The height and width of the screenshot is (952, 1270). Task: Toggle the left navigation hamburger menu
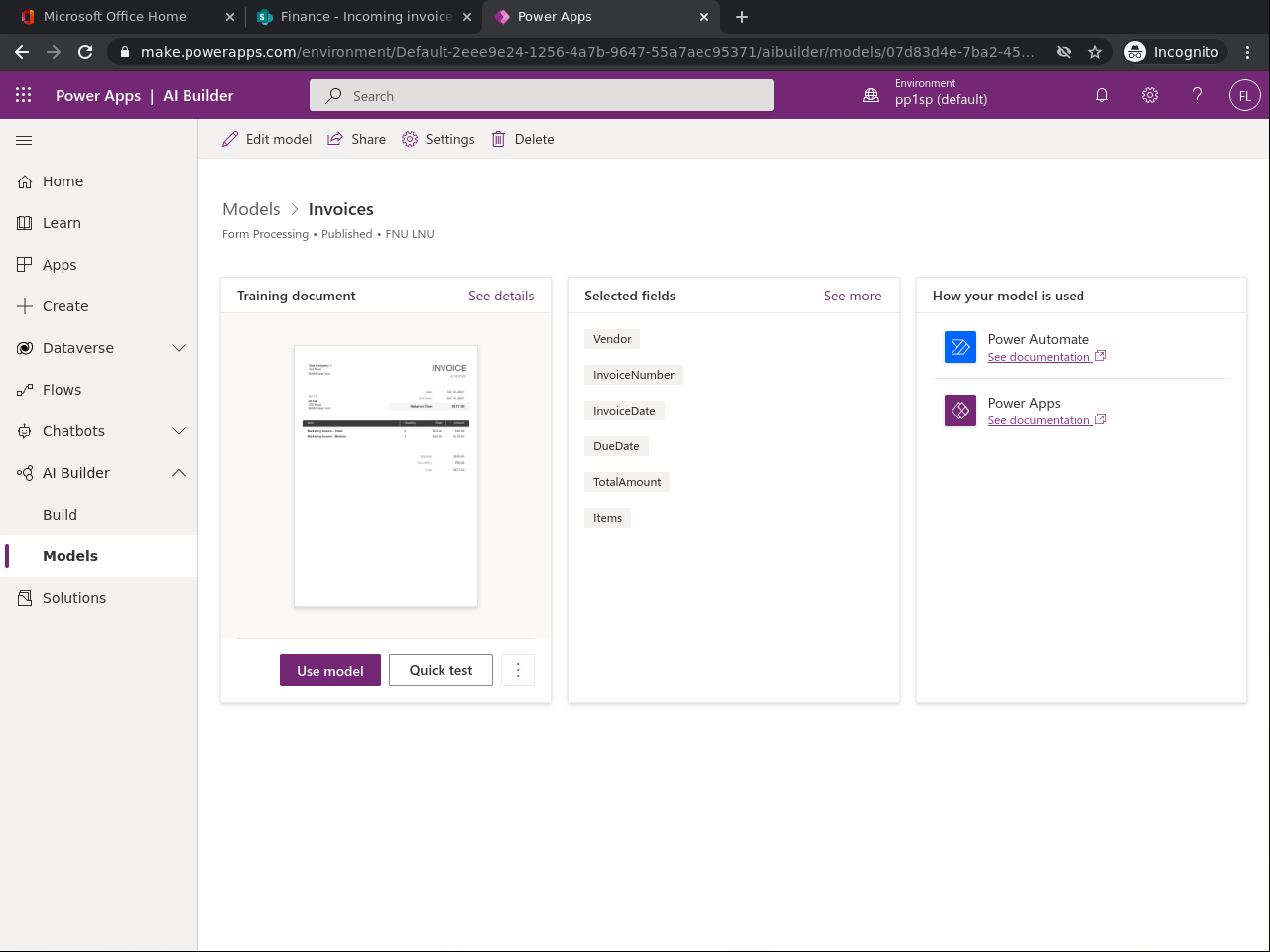click(24, 140)
